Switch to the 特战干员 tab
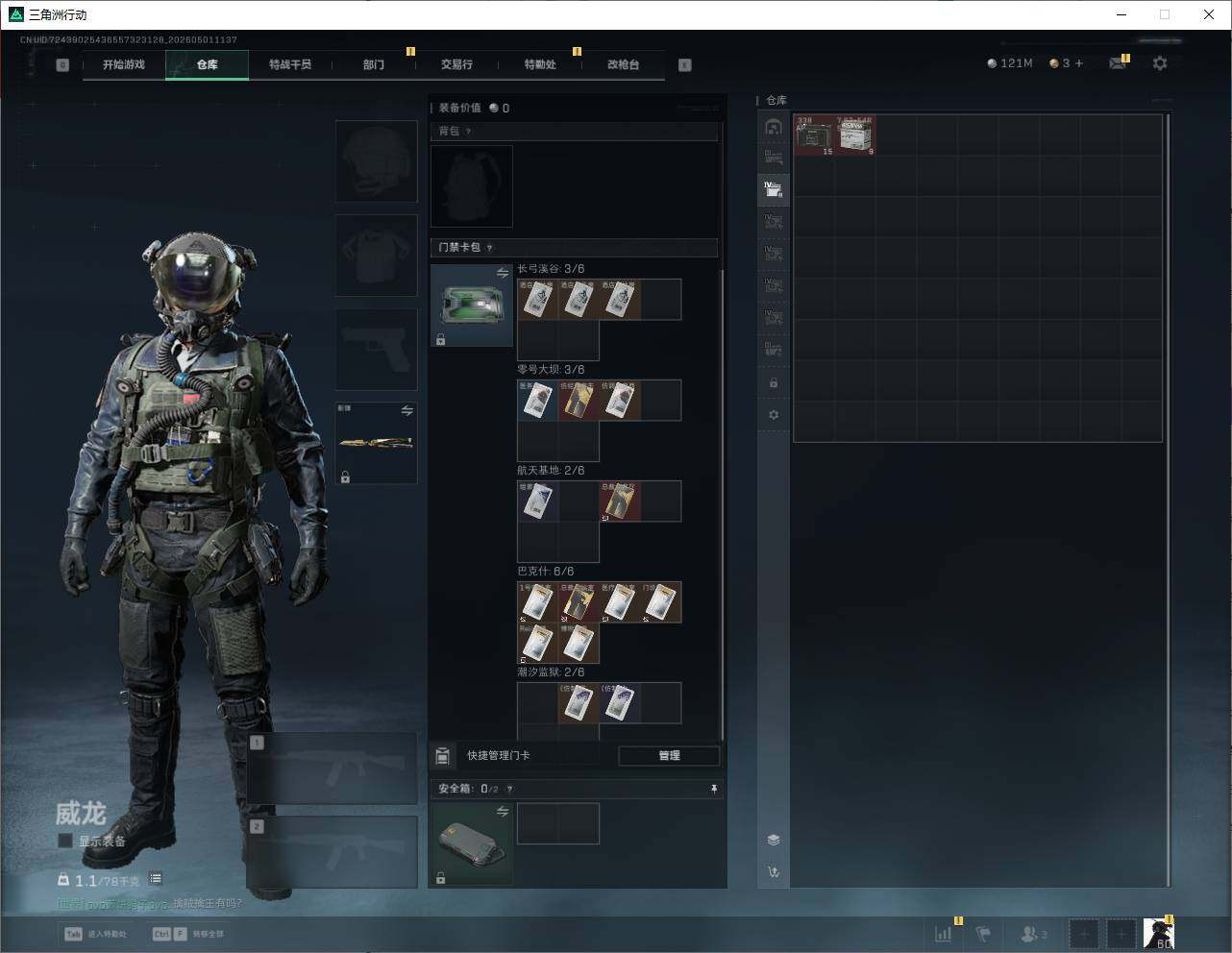This screenshot has width=1232, height=953. [x=290, y=64]
